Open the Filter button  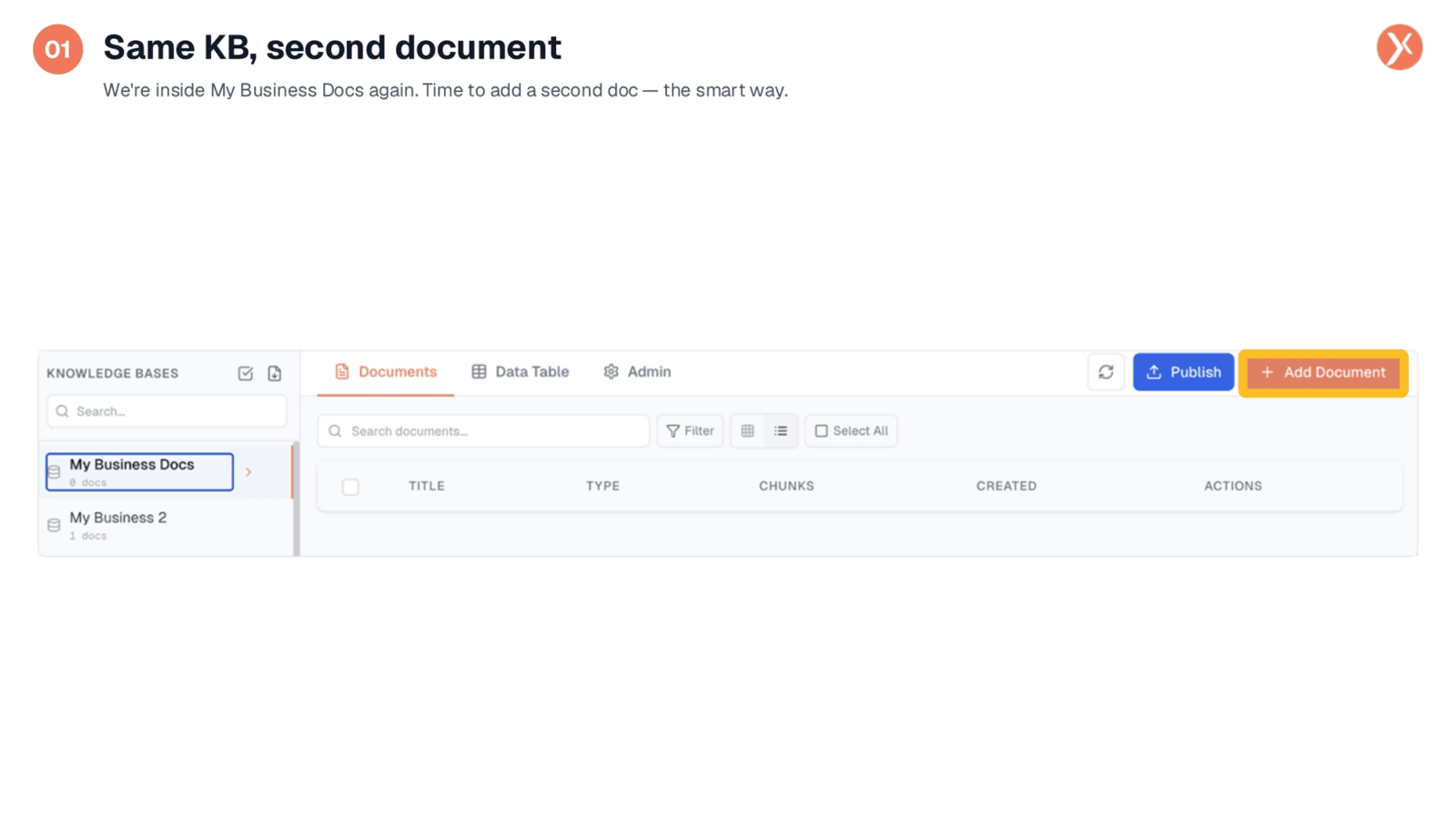(690, 431)
